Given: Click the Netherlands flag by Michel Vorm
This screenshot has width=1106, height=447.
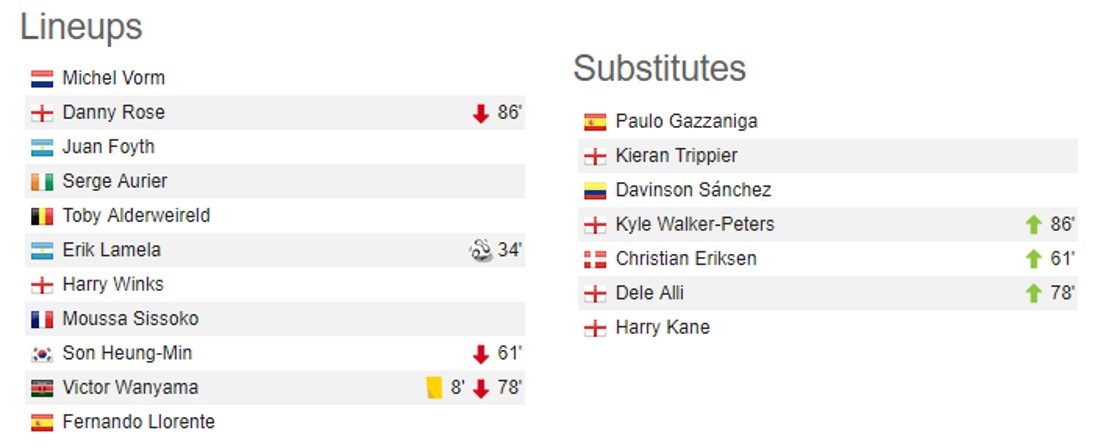Looking at the screenshot, I should click(42, 79).
